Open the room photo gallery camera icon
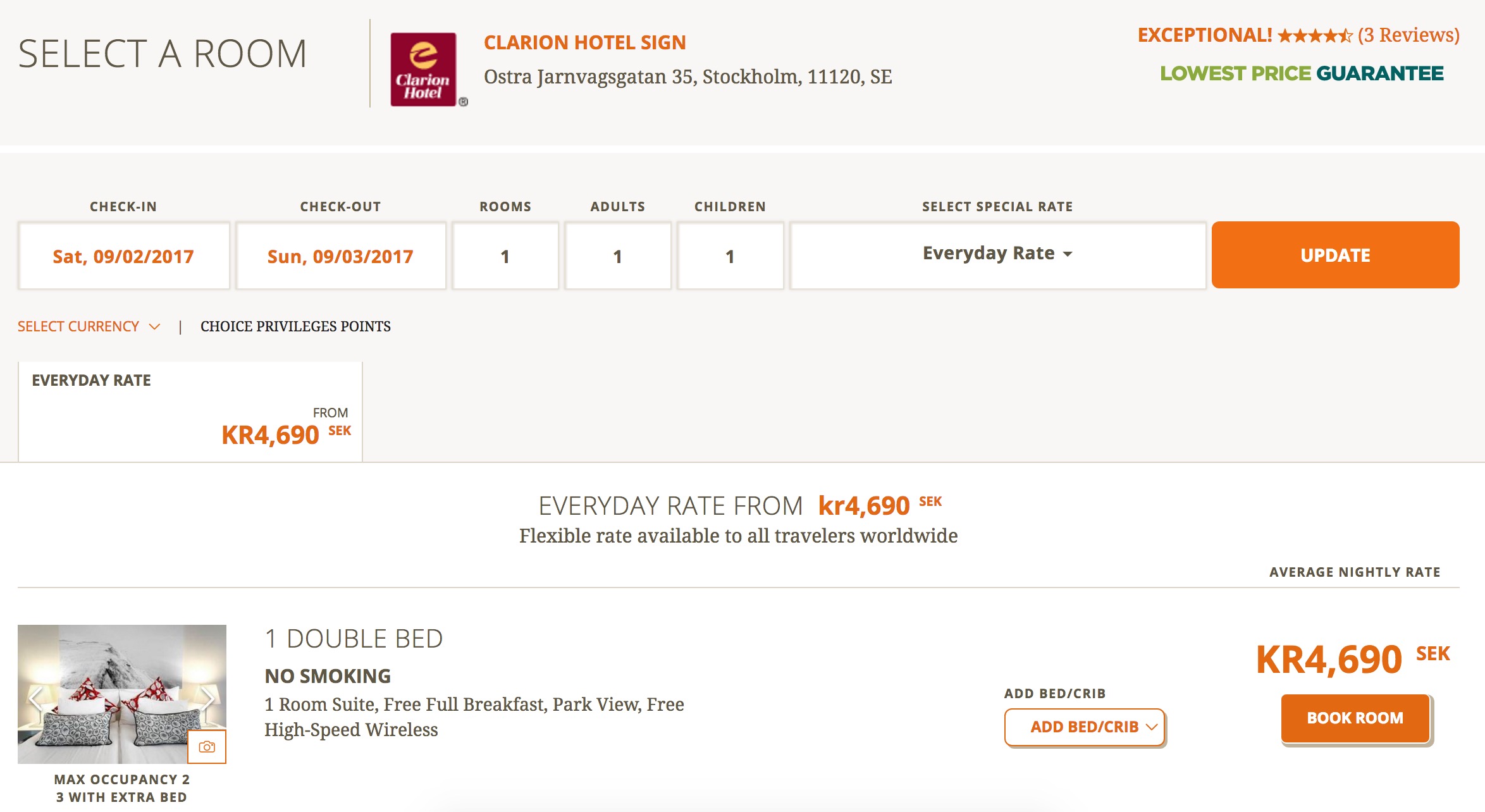This screenshot has width=1485, height=812. 207,747
